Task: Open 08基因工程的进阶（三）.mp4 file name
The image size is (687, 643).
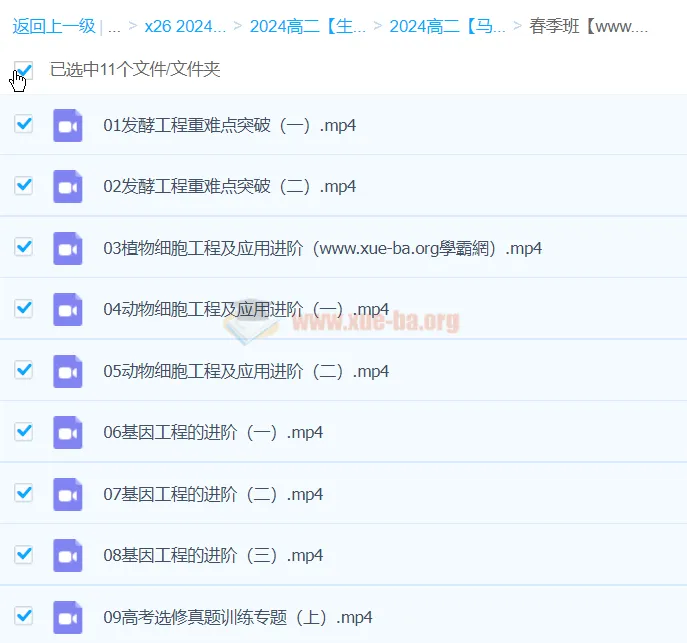Action: 213,555
